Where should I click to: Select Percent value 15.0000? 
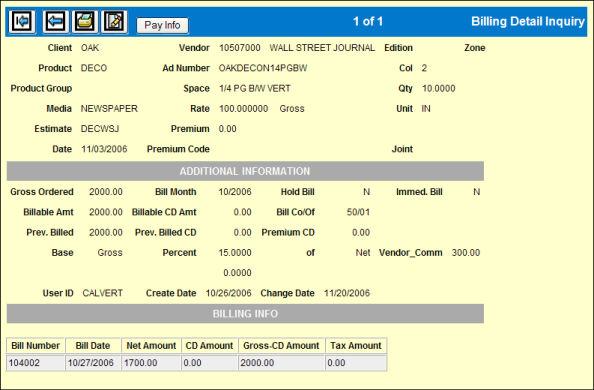(x=235, y=253)
